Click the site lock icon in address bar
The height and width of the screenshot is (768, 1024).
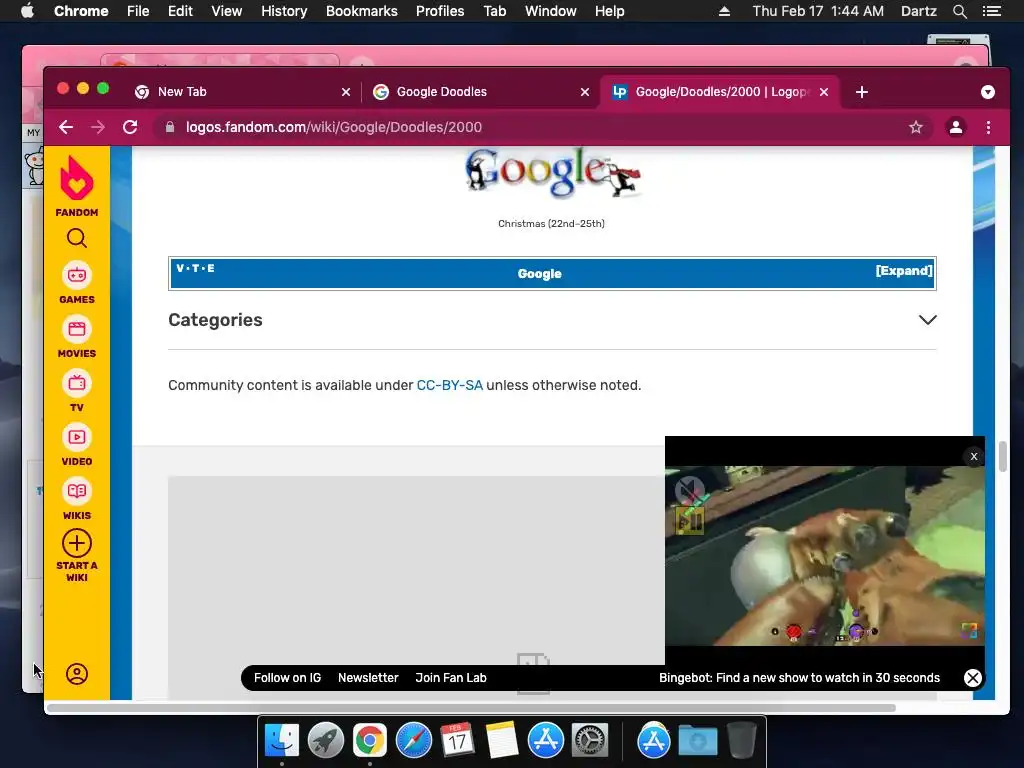(x=170, y=127)
